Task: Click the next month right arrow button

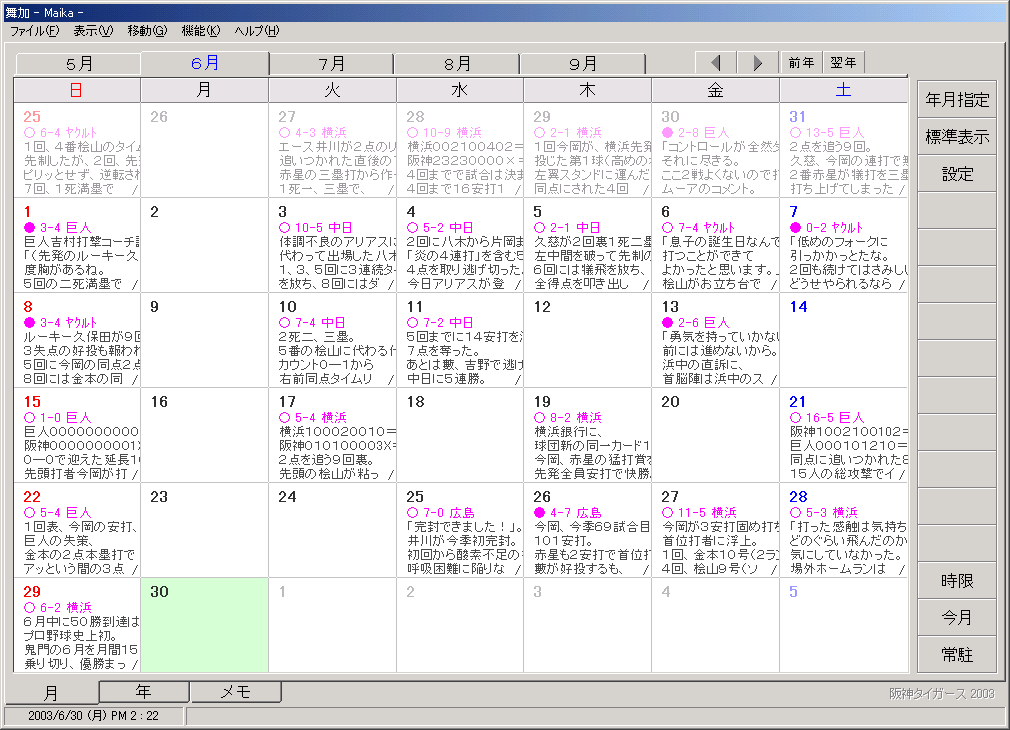Action: 757,62
